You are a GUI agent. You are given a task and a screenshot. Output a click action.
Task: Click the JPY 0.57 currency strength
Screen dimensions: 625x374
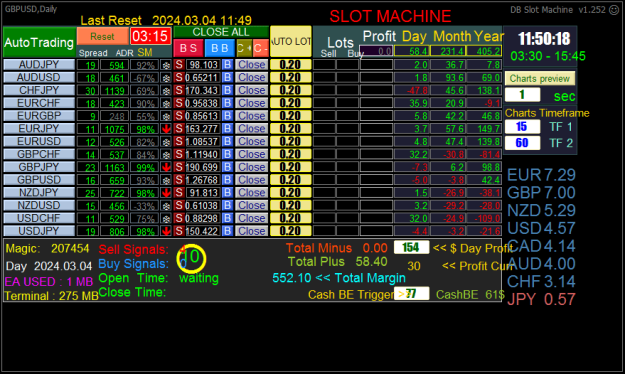(541, 299)
